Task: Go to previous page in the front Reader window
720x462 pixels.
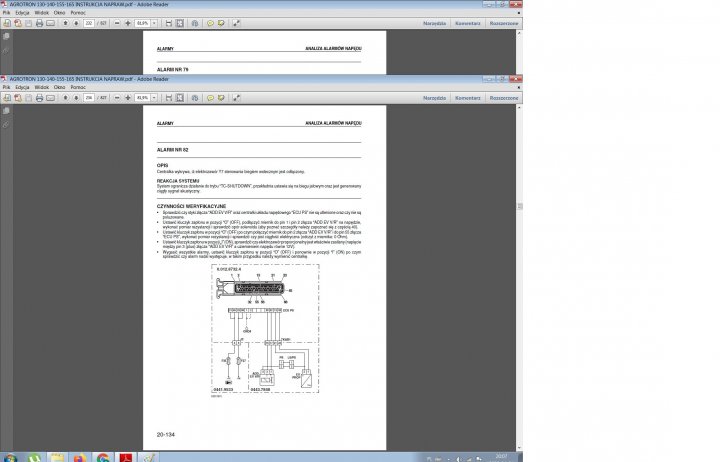Action: tap(65, 98)
